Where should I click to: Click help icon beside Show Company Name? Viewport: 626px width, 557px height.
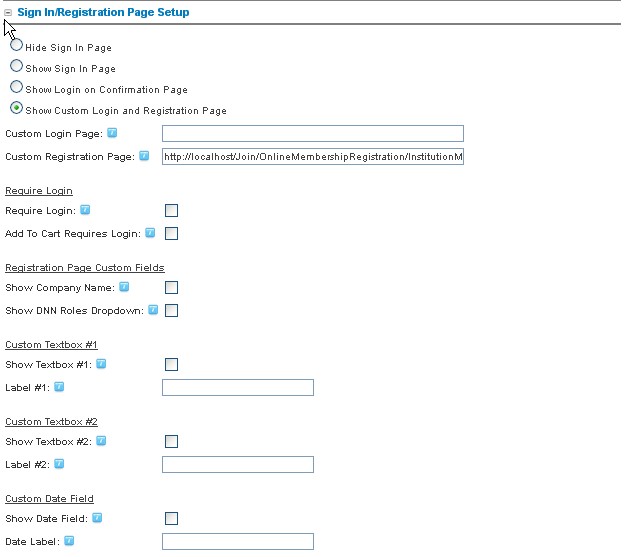coord(124,287)
